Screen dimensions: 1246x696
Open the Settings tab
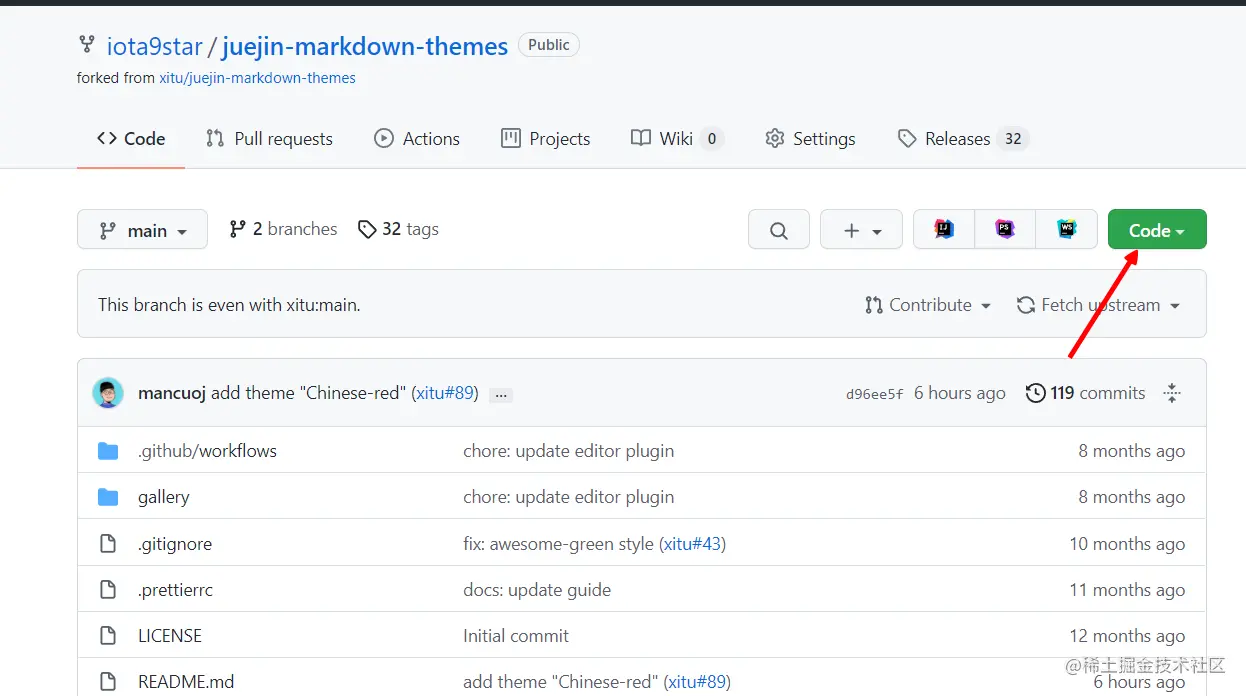(x=810, y=139)
